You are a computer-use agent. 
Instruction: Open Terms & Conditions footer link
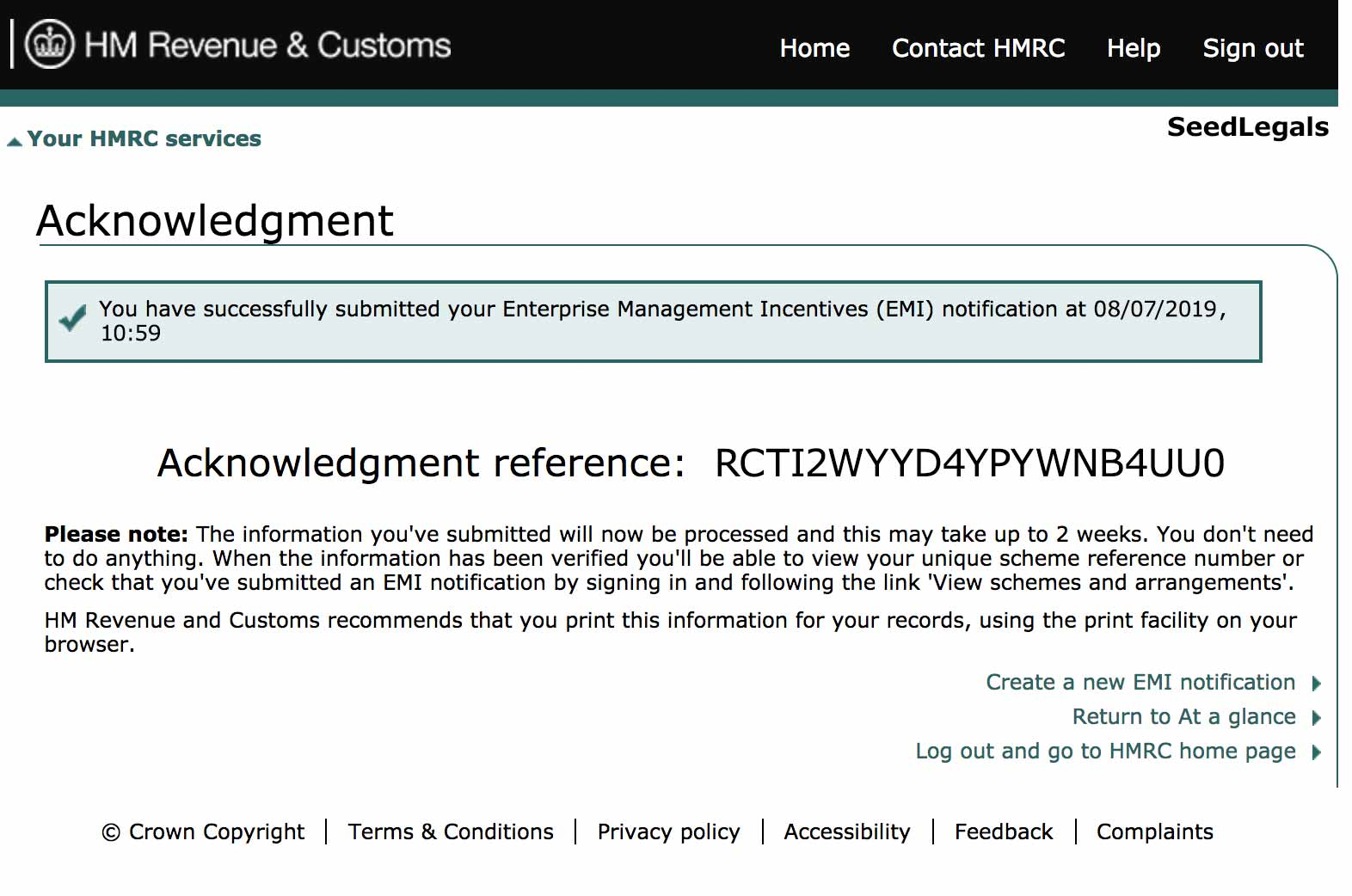(451, 832)
